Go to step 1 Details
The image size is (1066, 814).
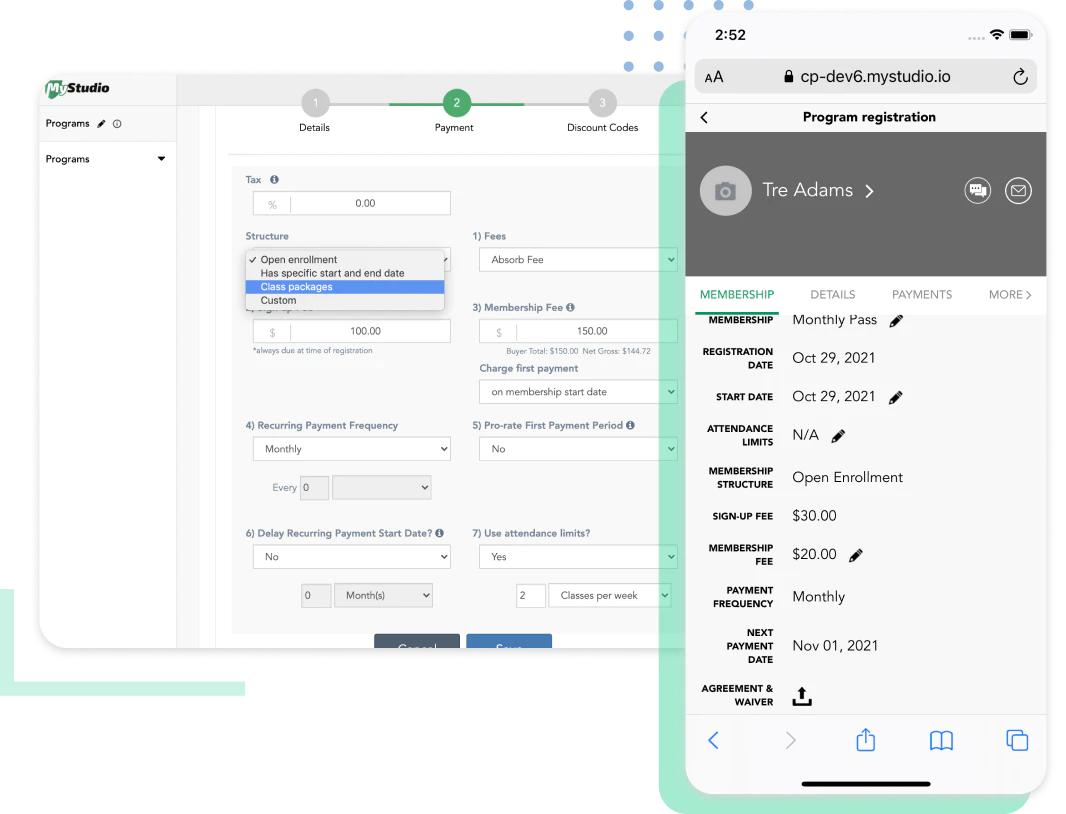[315, 103]
